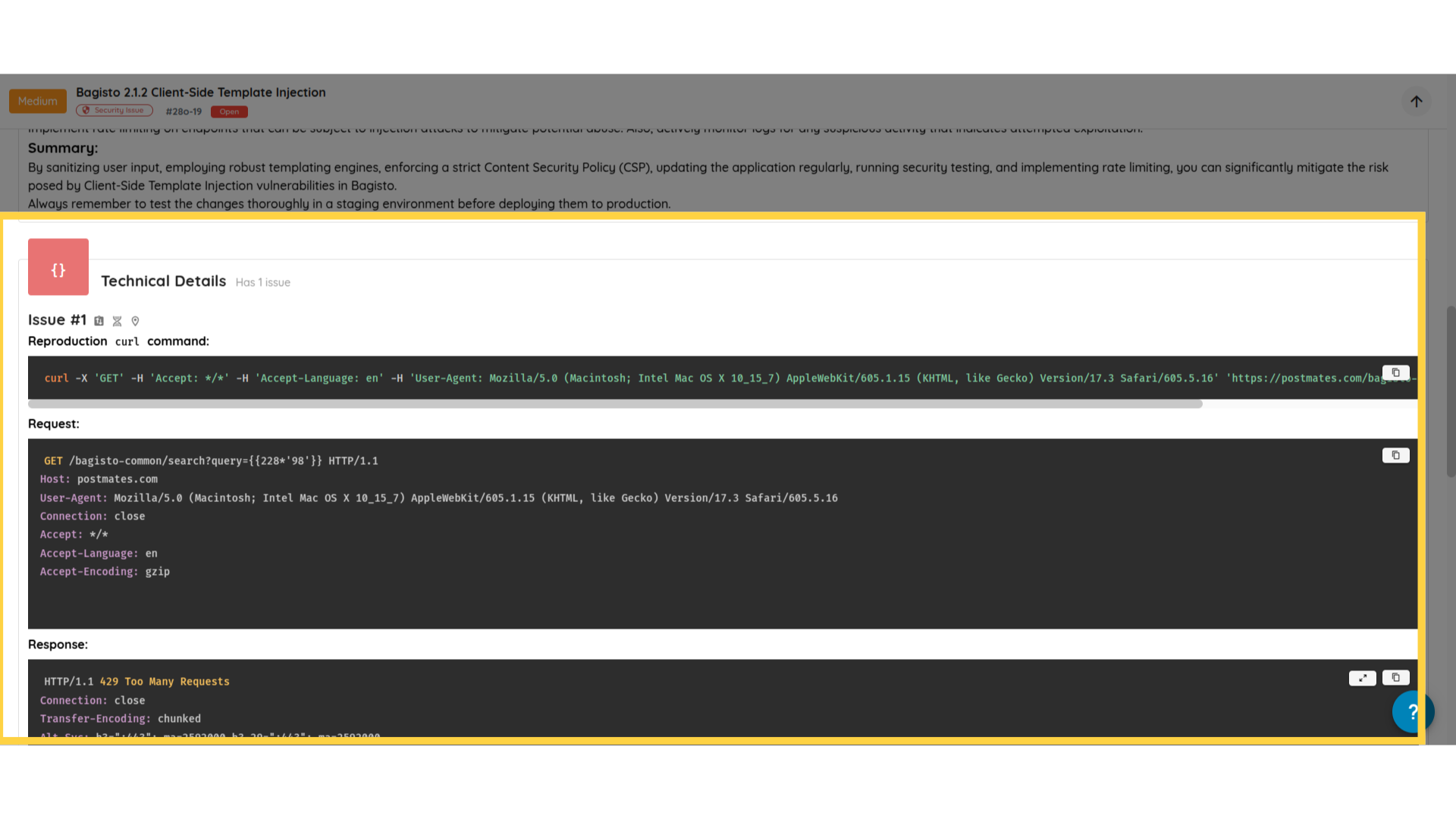Click the red Open status badge
This screenshot has width=1456, height=819.
(x=229, y=111)
